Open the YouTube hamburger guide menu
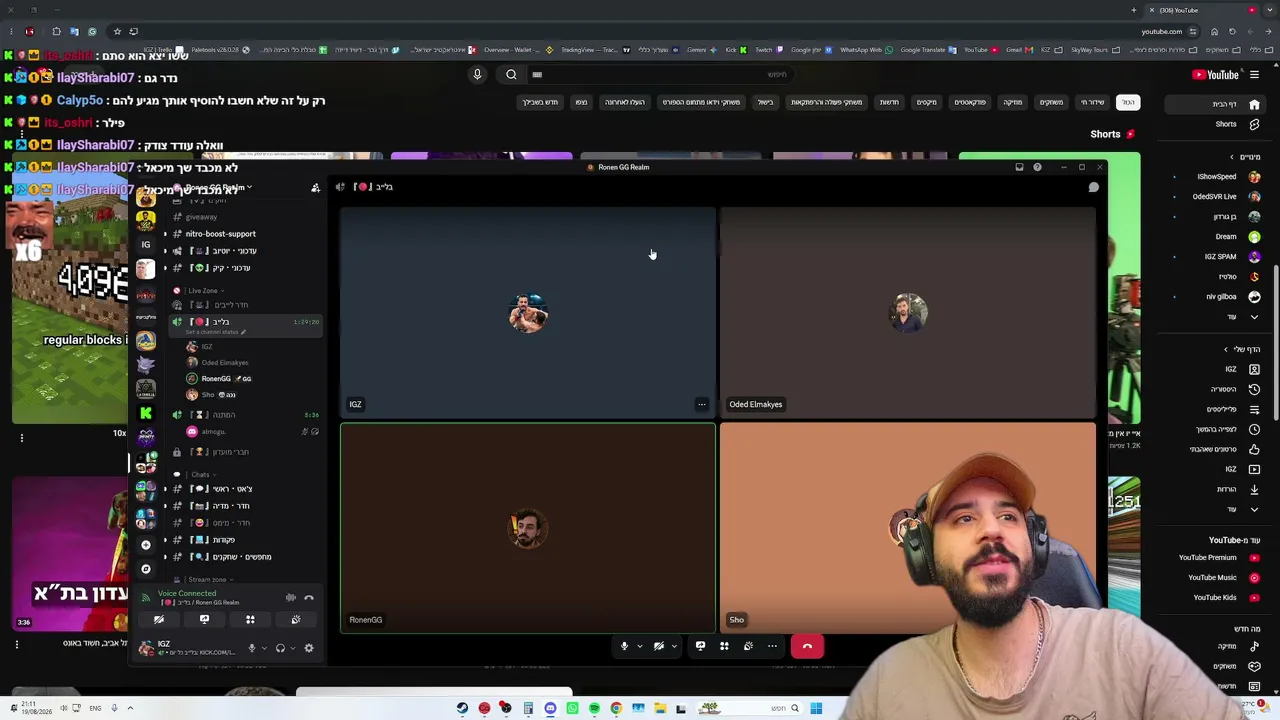The image size is (1280, 720). point(1254,75)
